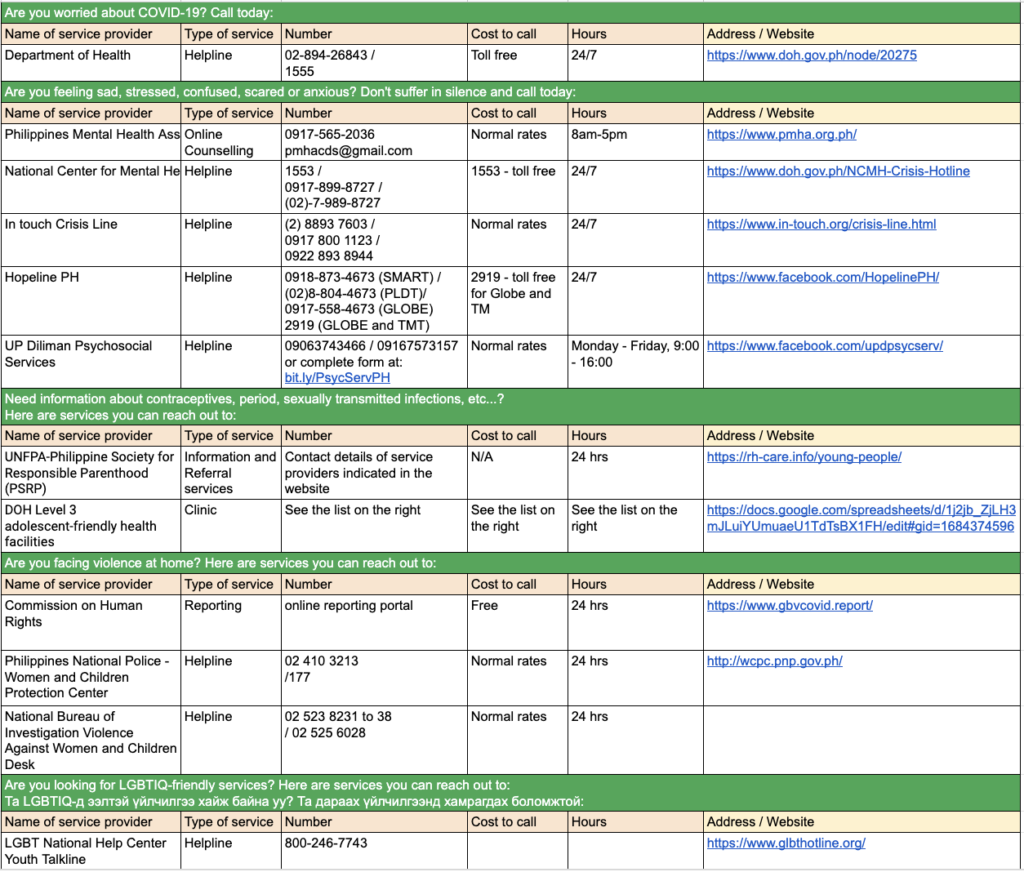This screenshot has height=872, width=1024.
Task: Open the updpsycserv Facebook link
Action: [x=824, y=346]
